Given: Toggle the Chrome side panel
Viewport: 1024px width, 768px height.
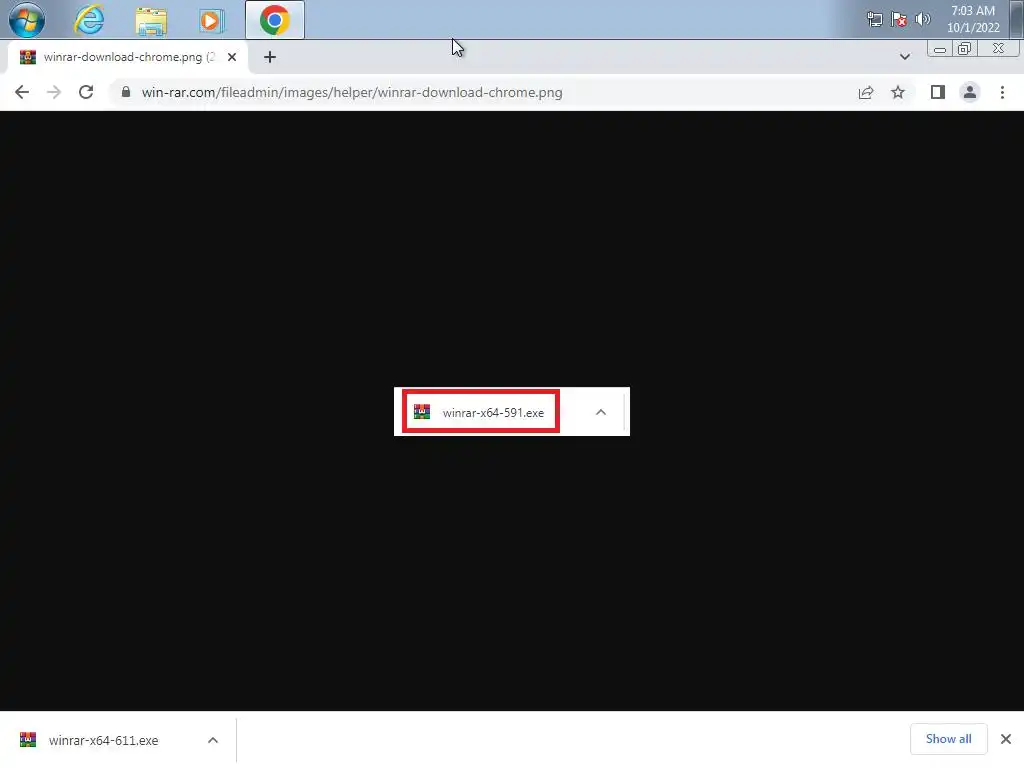Looking at the screenshot, I should 938,92.
